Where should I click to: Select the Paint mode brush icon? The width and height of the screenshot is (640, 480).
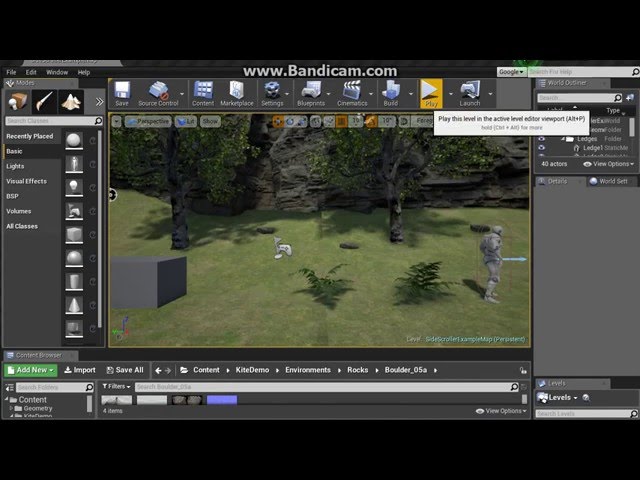pyautogui.click(x=44, y=102)
